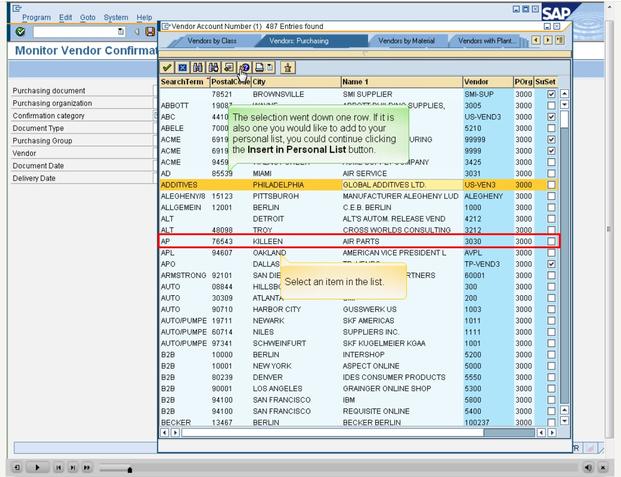Image resolution: width=621 pixels, height=477 pixels.
Task: Open the System menu
Action: pos(116,17)
